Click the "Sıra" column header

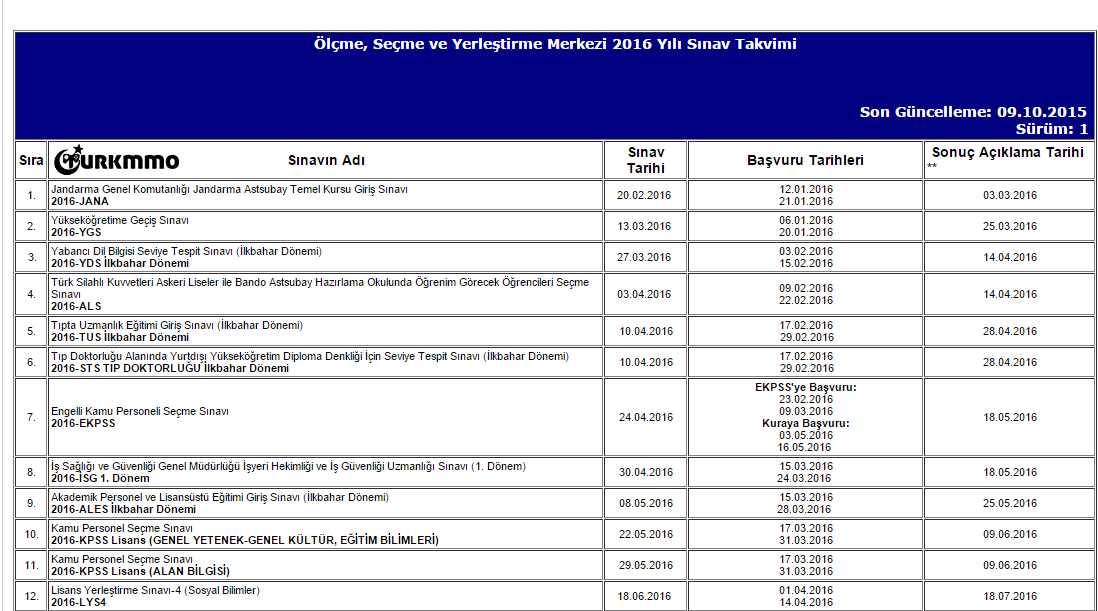31,160
